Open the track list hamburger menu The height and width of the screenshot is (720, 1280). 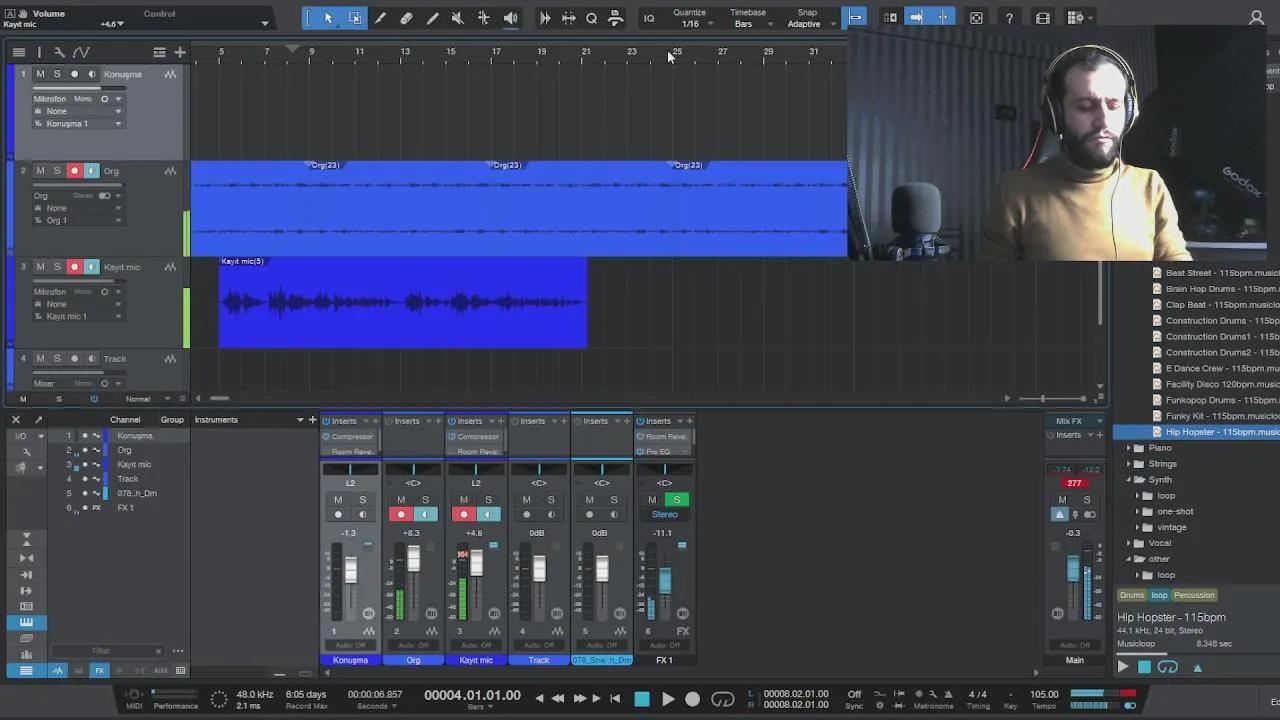pyautogui.click(x=19, y=51)
